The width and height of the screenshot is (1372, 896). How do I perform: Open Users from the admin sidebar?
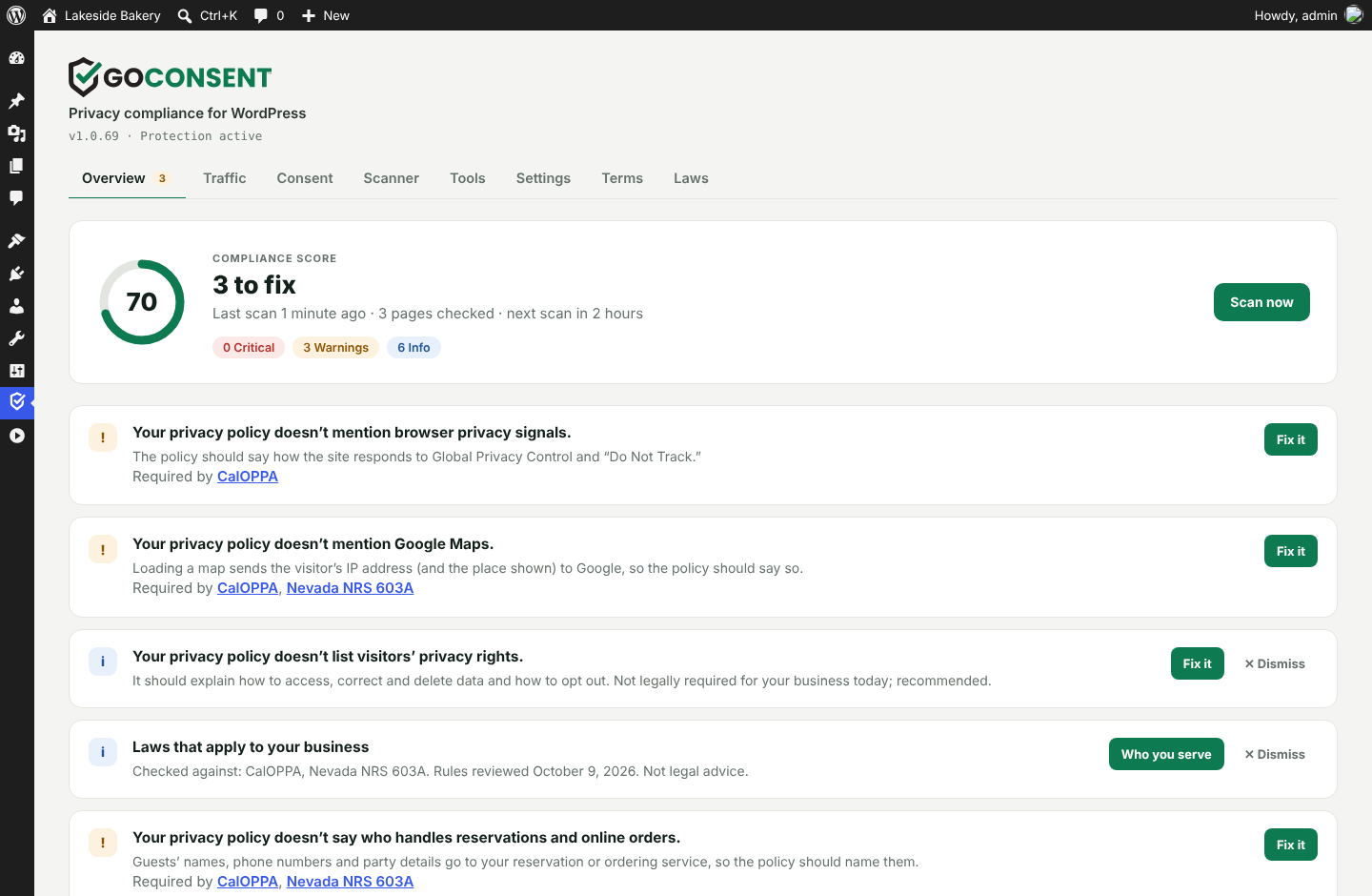click(x=16, y=306)
